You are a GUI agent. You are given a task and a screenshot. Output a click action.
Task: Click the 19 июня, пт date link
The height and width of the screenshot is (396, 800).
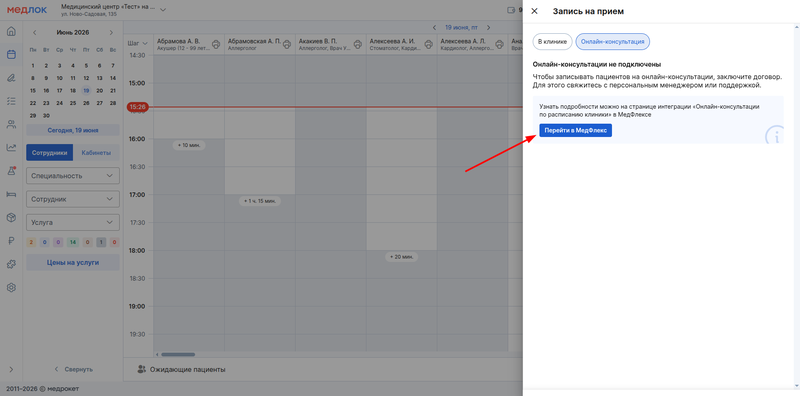coord(461,27)
